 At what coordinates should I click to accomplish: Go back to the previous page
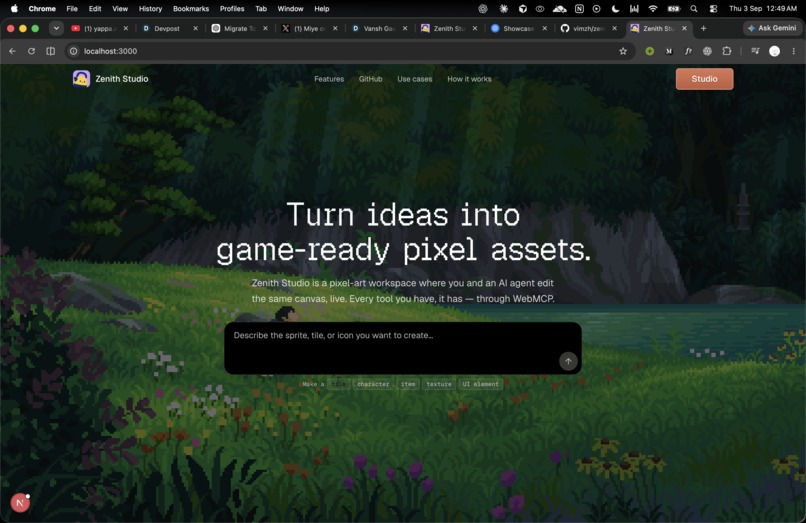tap(12, 51)
